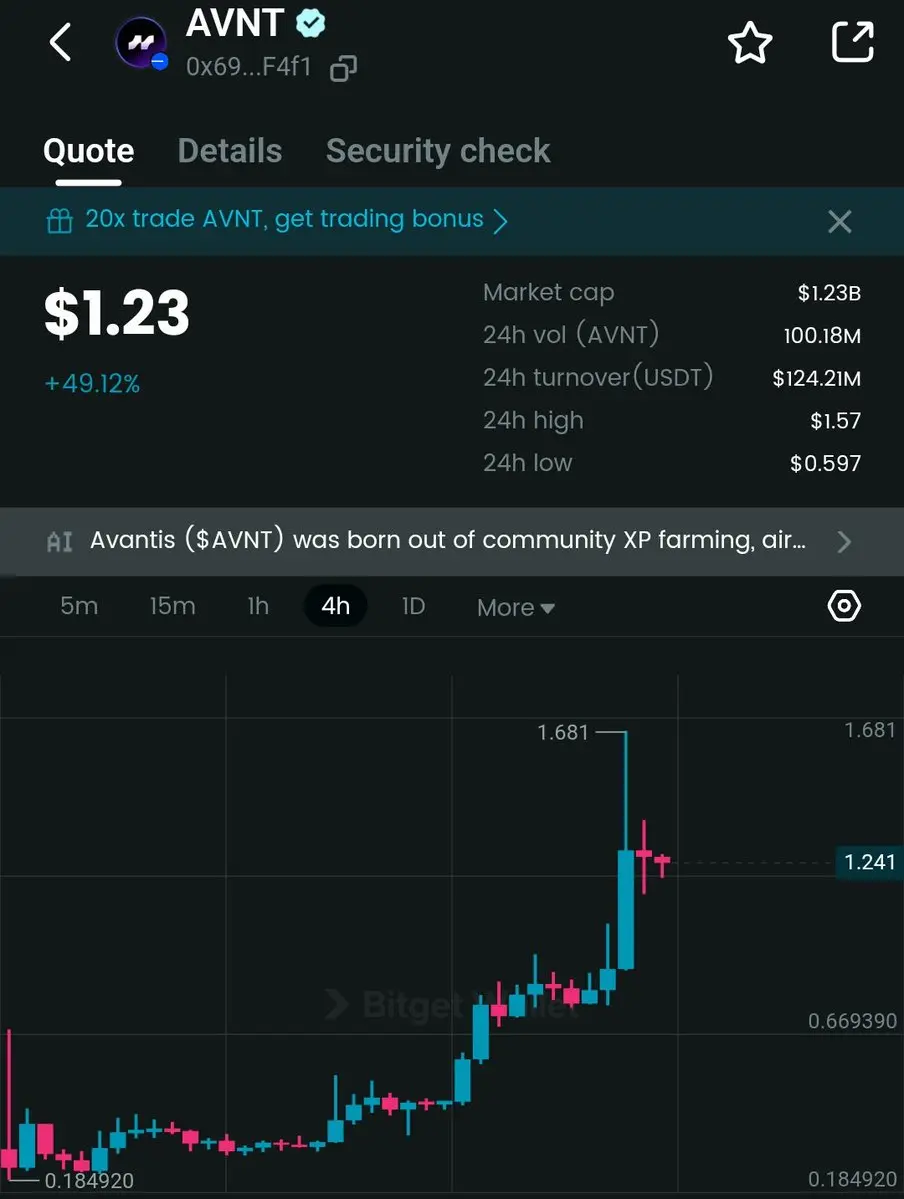This screenshot has height=1199, width=904.
Task: Open chart settings hexagon icon
Action: pyautogui.click(x=844, y=606)
